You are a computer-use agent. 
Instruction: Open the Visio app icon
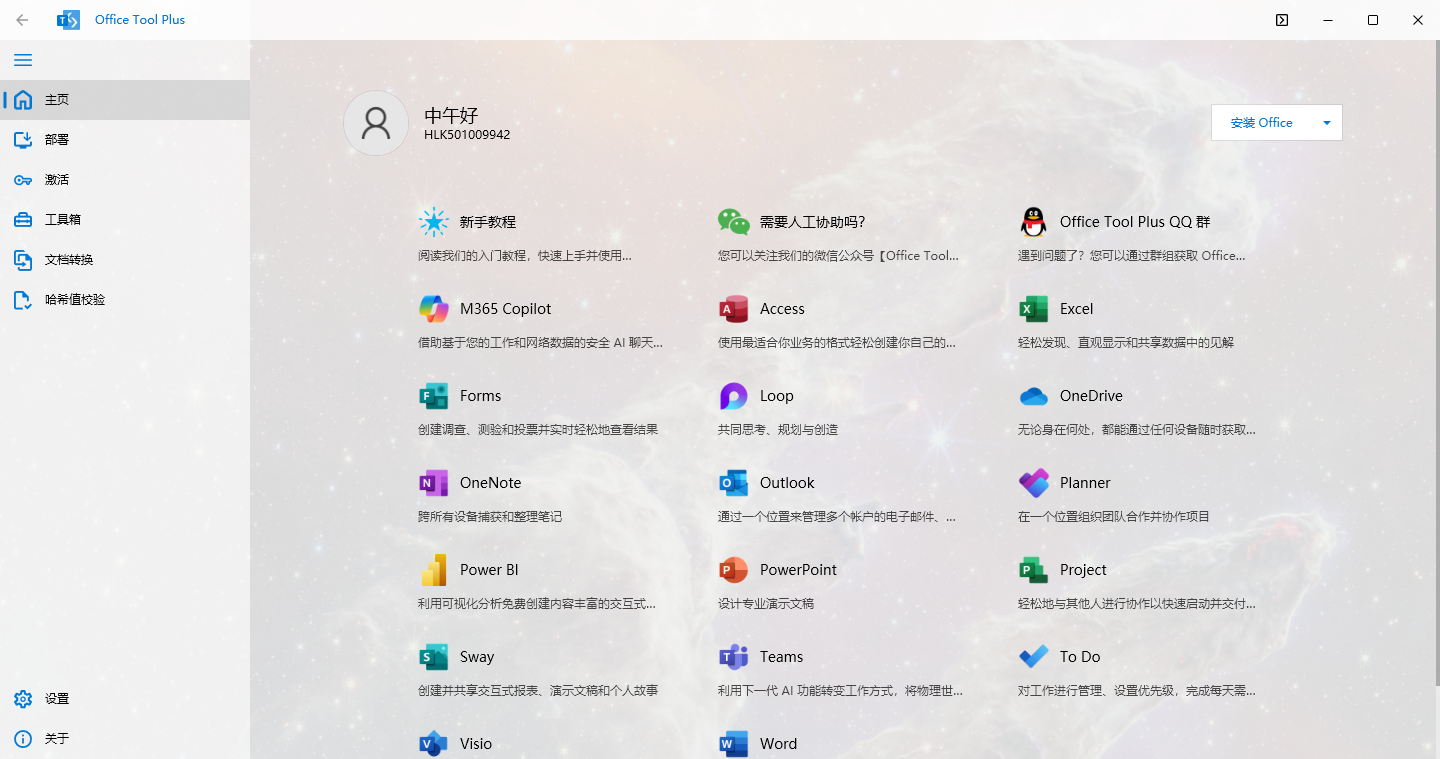click(433, 744)
